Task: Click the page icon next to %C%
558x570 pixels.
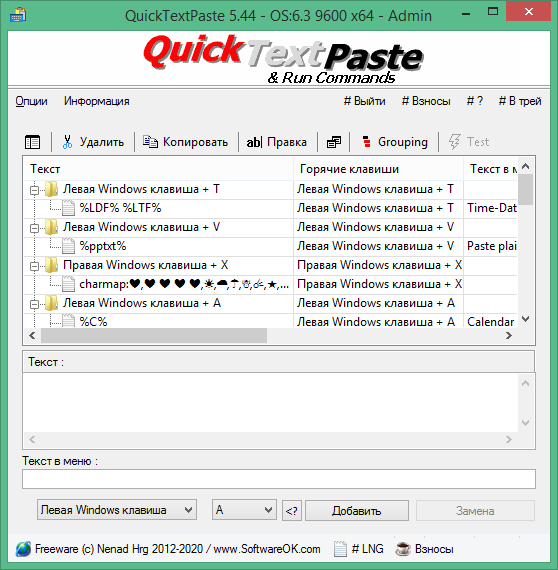Action: [x=68, y=321]
